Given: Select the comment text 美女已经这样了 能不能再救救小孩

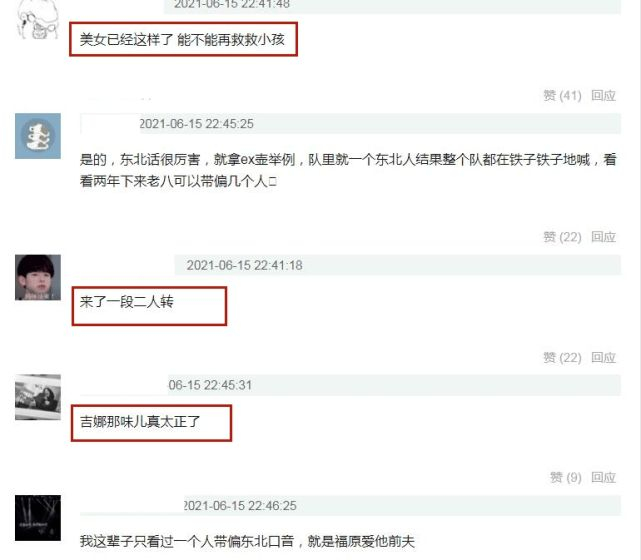Looking at the screenshot, I should click(182, 40).
